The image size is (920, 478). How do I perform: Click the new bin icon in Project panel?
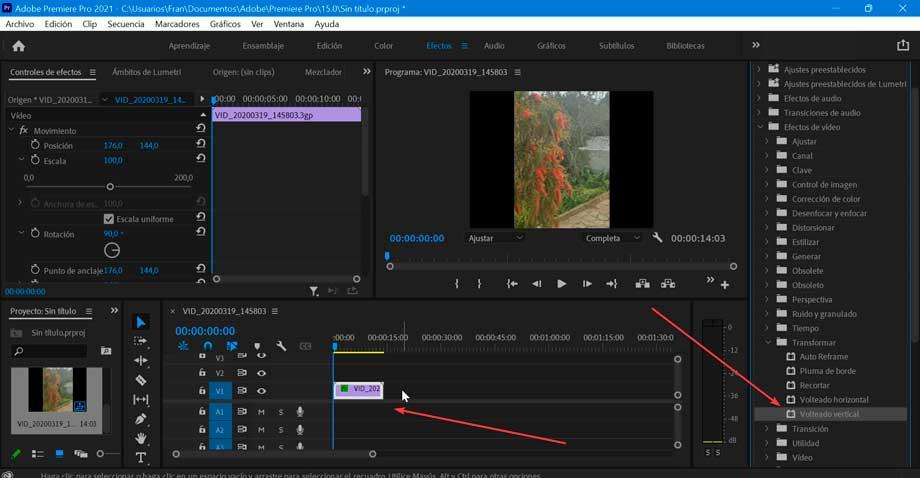(x=106, y=351)
